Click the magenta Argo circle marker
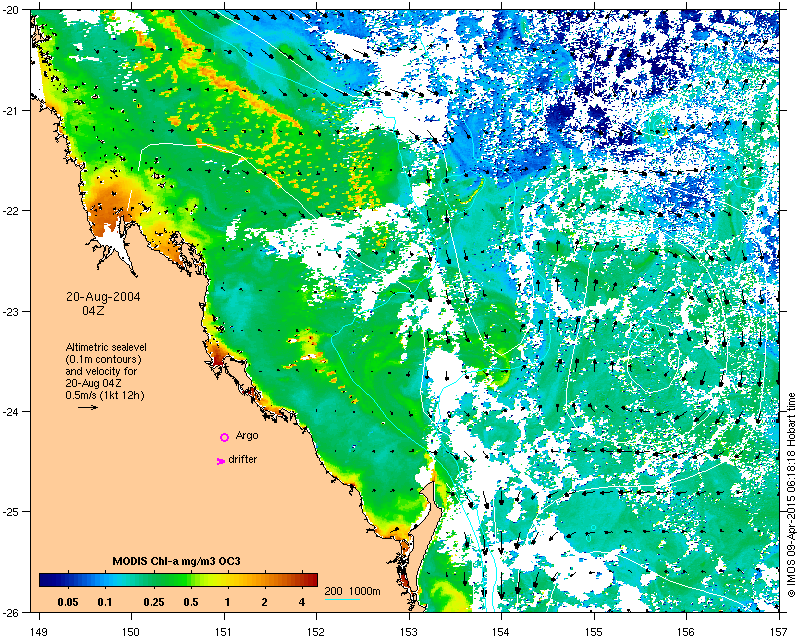This screenshot has width=800, height=640. pyautogui.click(x=224, y=437)
